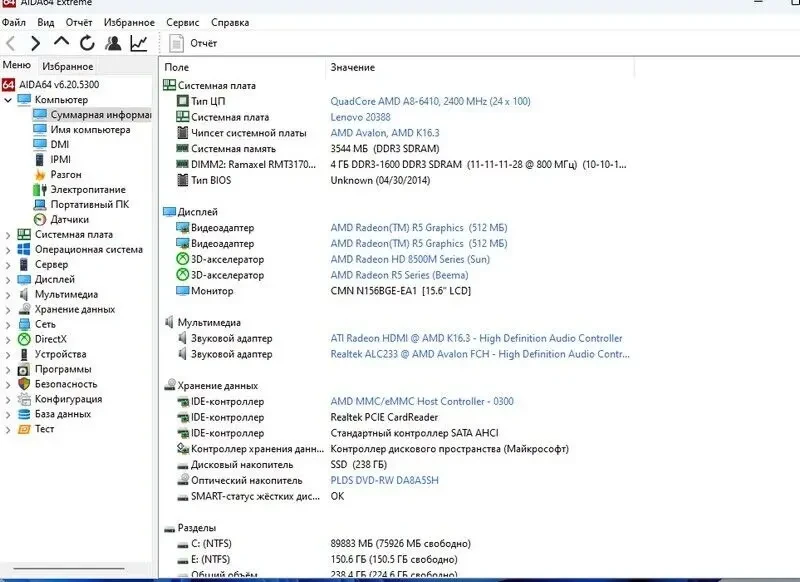The width and height of the screenshot is (800, 582).
Task: Switch to the Избранное tab
Action: point(66,67)
